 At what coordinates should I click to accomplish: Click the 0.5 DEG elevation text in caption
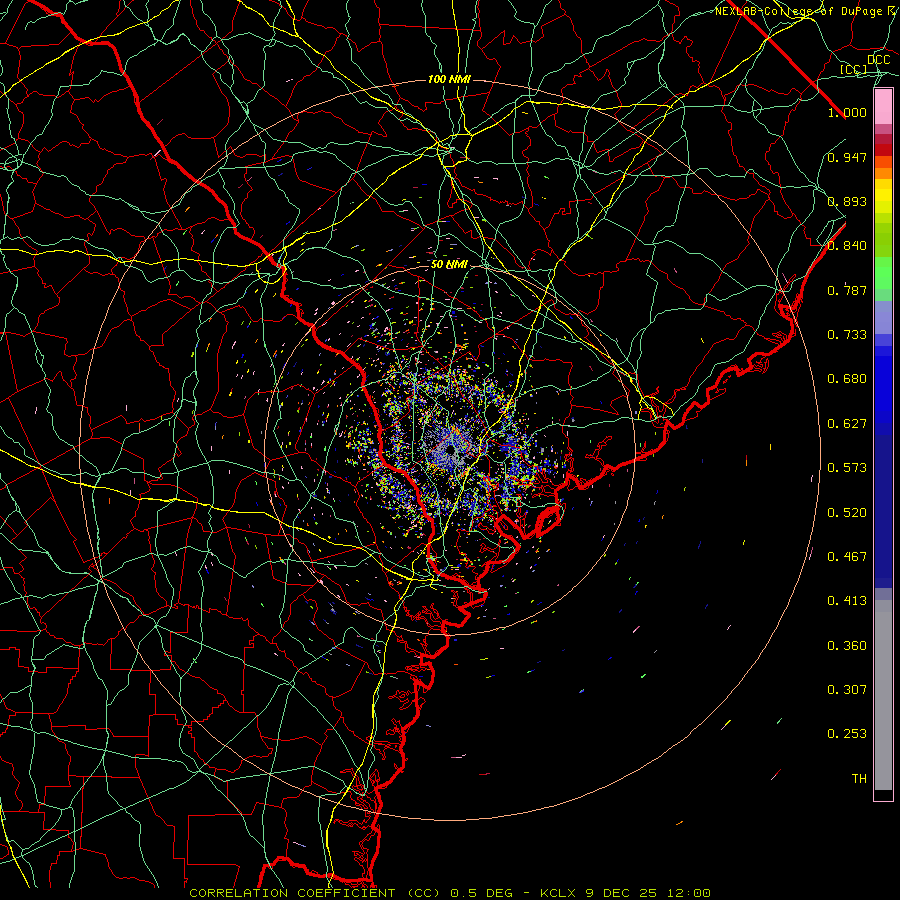point(483,893)
